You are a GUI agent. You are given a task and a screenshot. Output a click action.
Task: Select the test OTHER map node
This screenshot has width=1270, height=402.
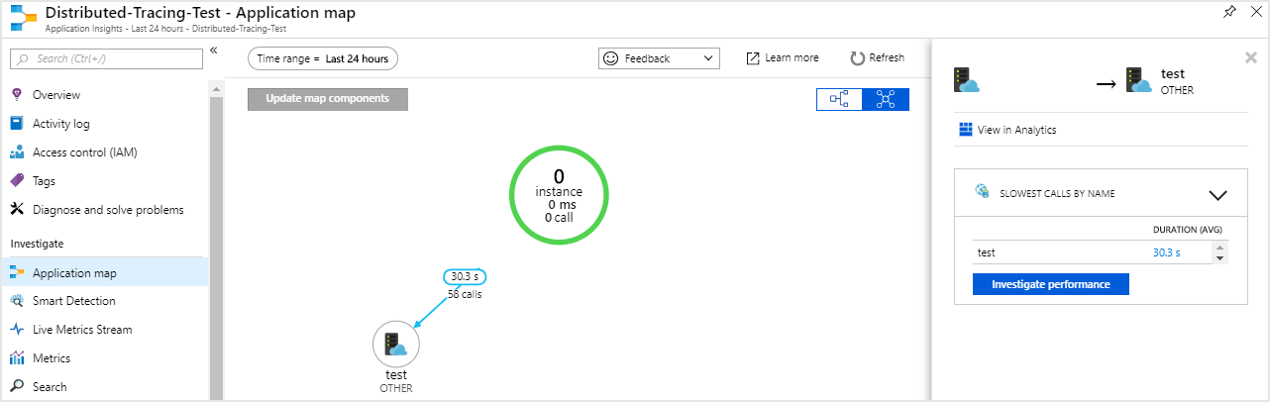pyautogui.click(x=396, y=345)
